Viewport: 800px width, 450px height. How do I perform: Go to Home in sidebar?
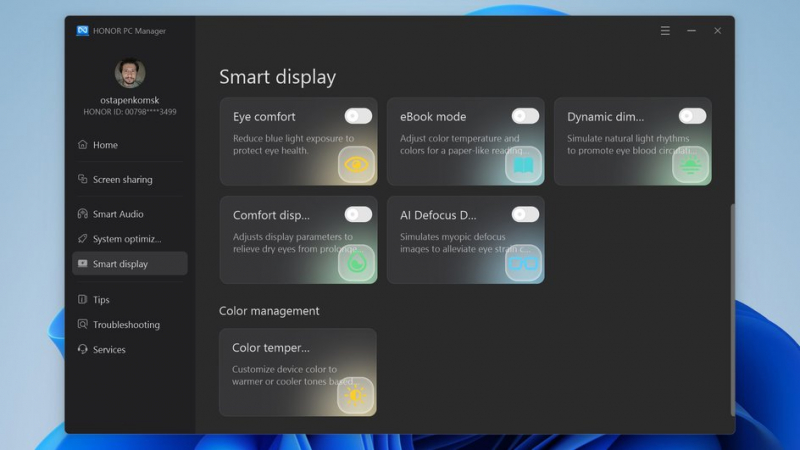pyautogui.click(x=130, y=145)
